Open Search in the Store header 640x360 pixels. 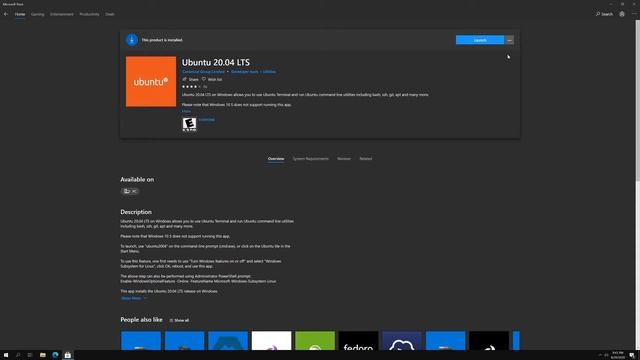[604, 14]
